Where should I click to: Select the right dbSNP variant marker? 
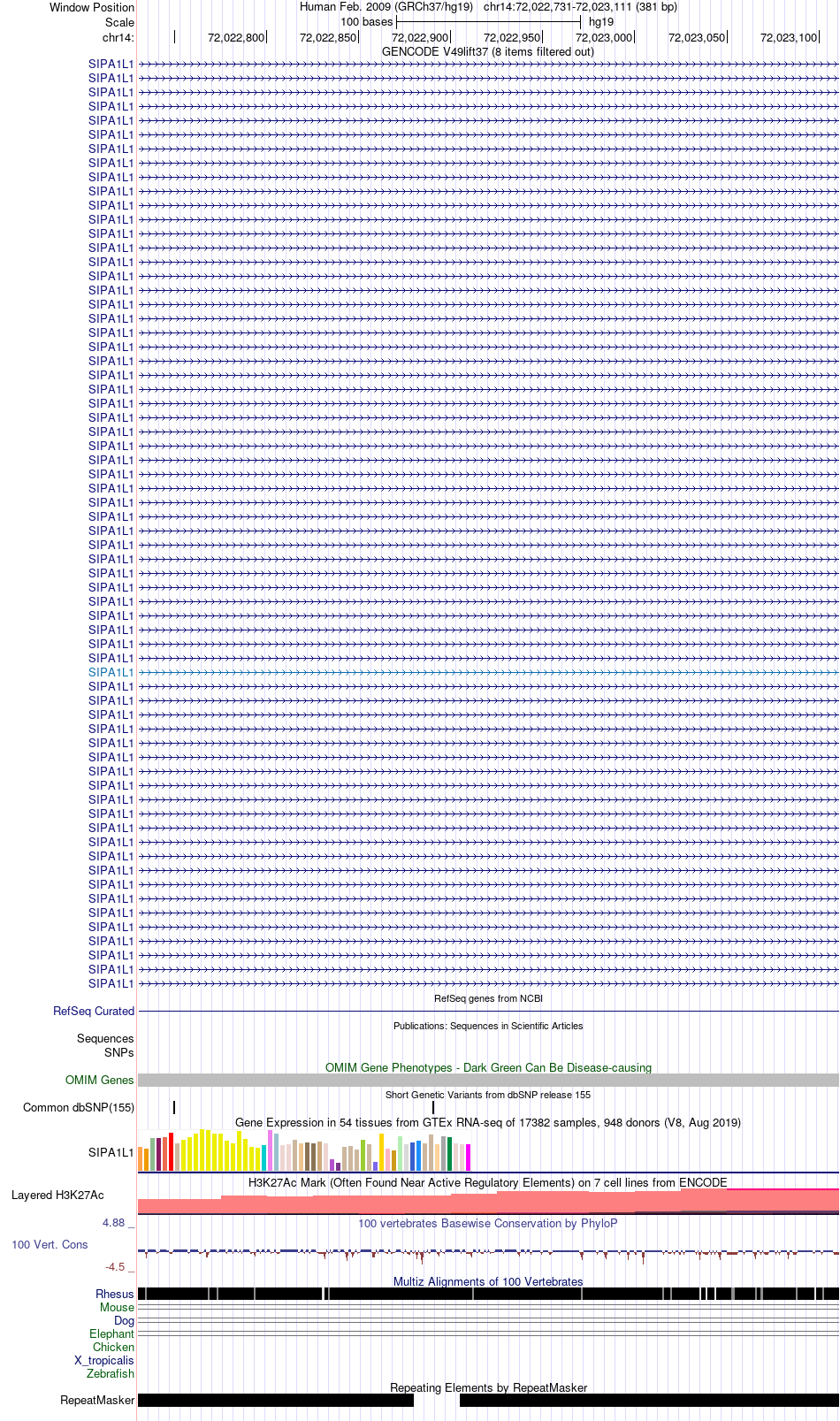[433, 1107]
